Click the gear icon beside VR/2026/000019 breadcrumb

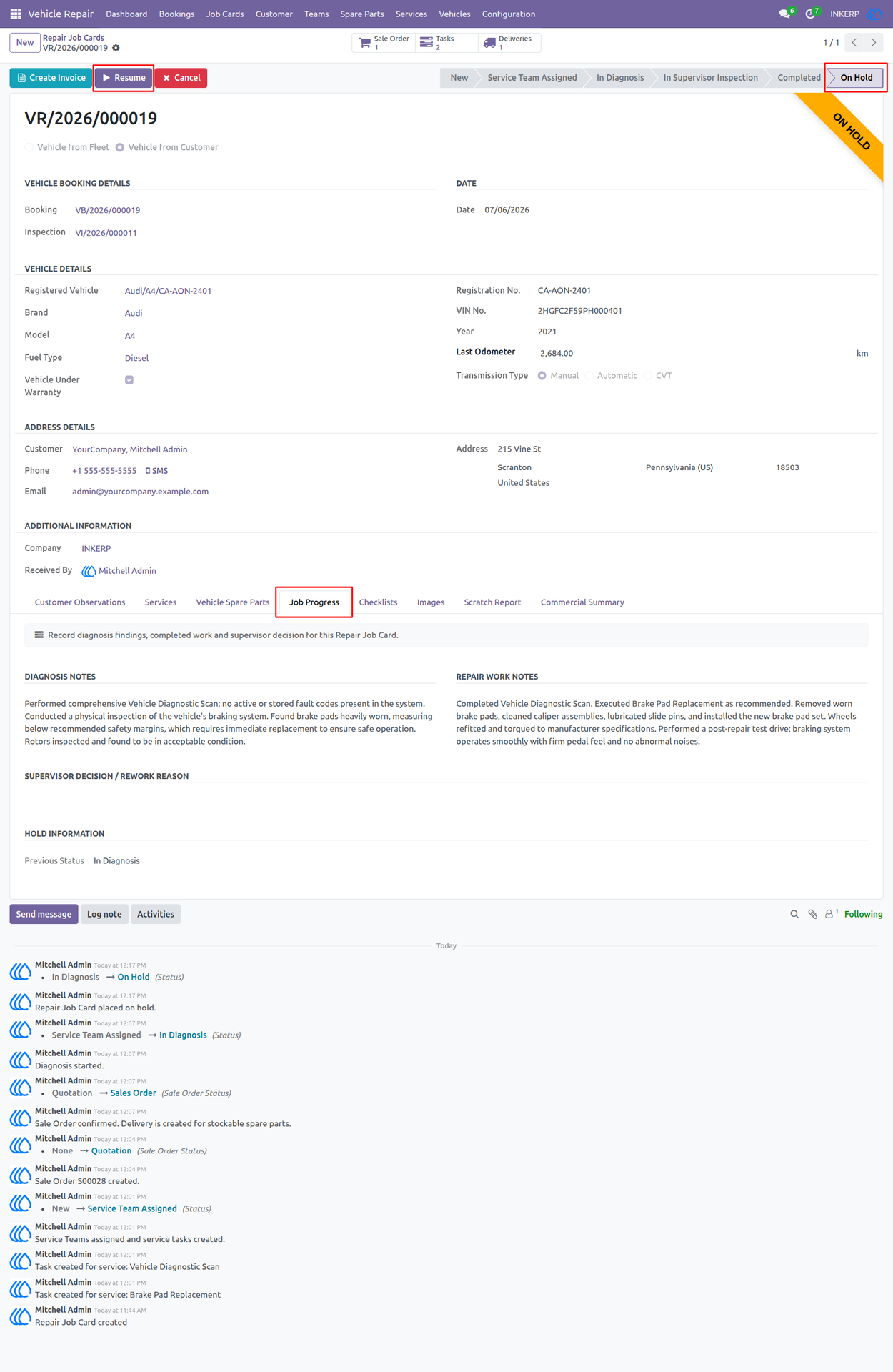pyautogui.click(x=116, y=48)
